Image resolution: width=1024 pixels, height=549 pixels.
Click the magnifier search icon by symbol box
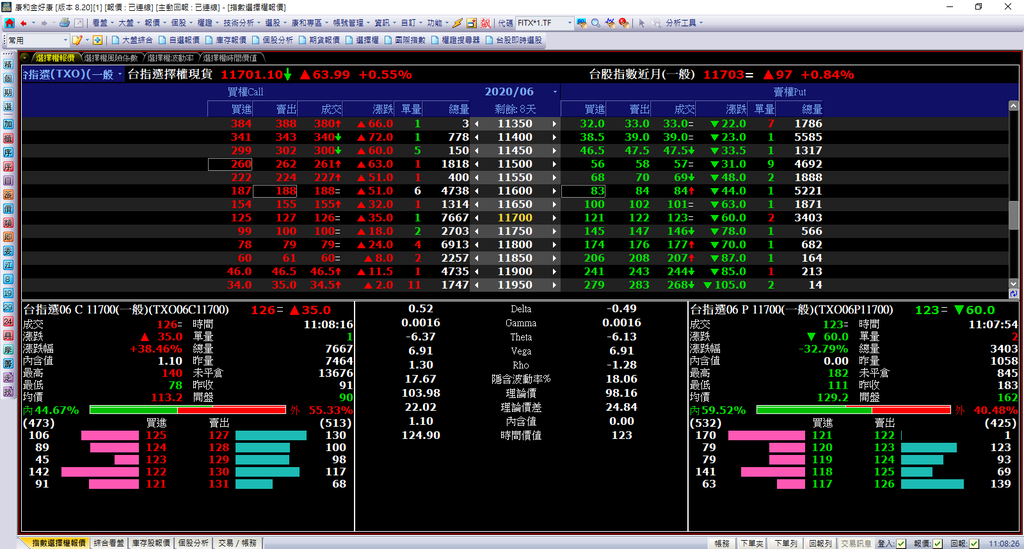[596, 23]
